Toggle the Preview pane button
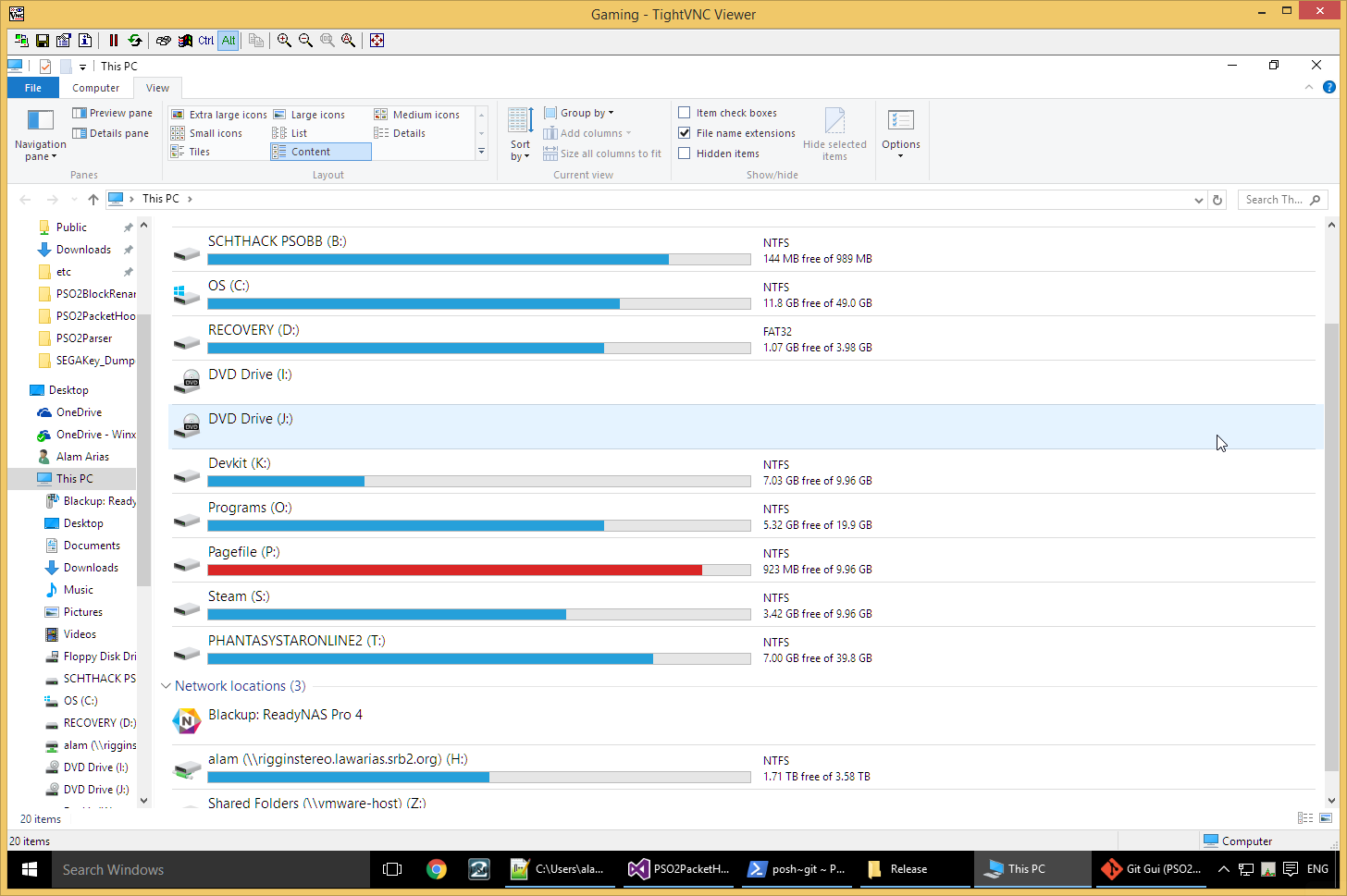1347x896 pixels. pyautogui.click(x=113, y=113)
